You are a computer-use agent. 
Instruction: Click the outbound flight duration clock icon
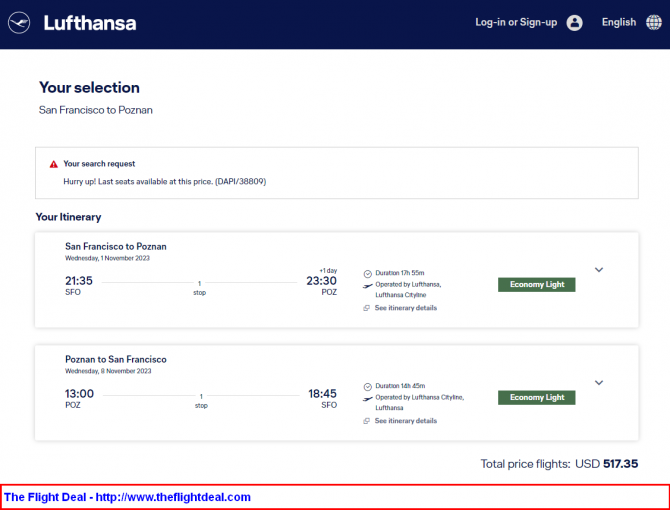pos(367,274)
